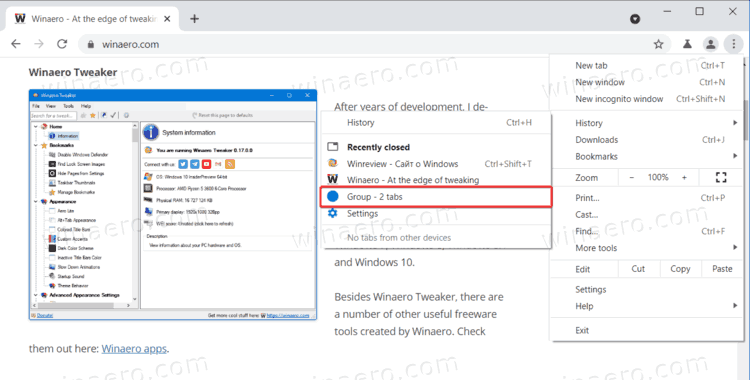Click the tab search dropdown circle icon
Image resolution: width=750 pixels, height=380 pixels.
(635, 19)
